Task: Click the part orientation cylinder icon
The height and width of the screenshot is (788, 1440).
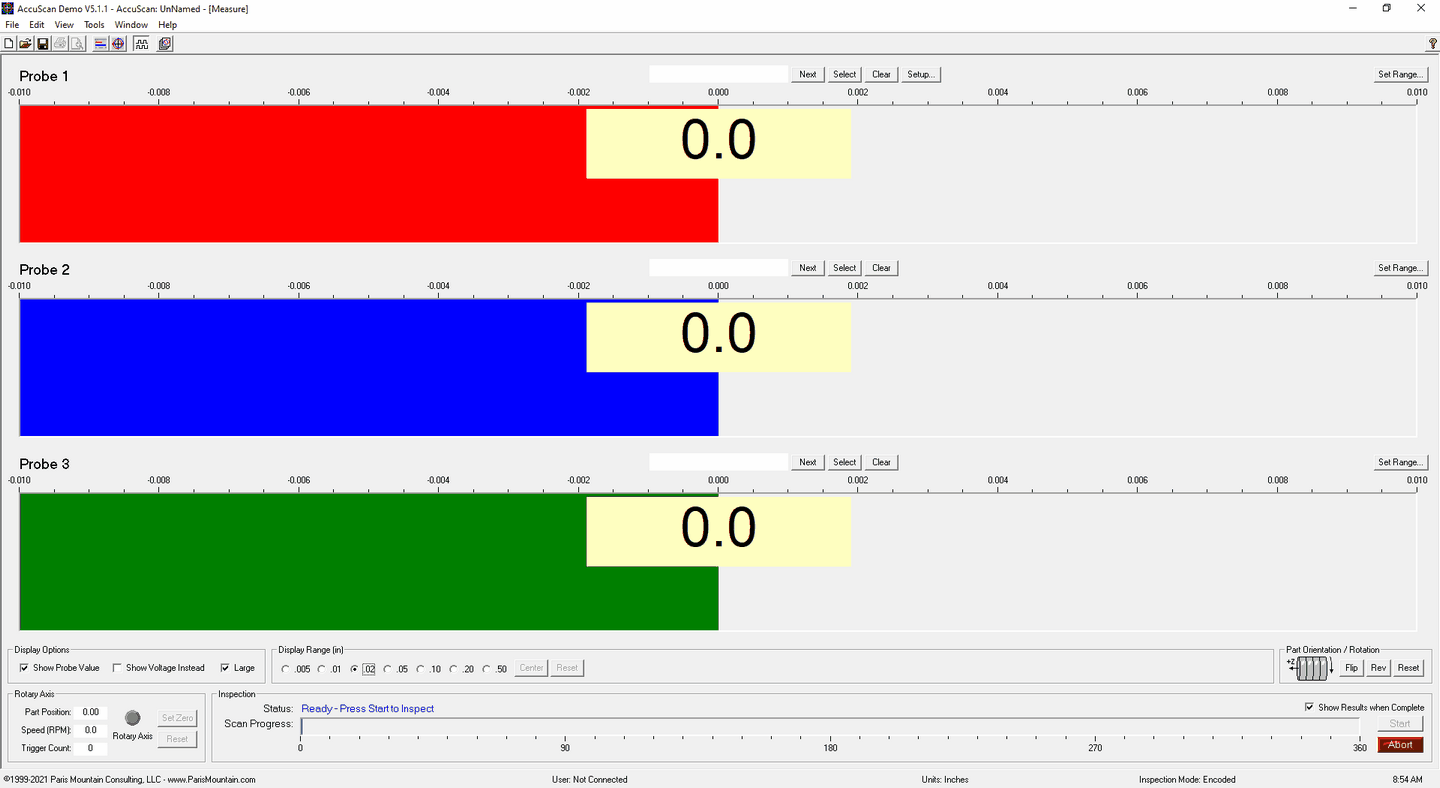Action: [1311, 668]
